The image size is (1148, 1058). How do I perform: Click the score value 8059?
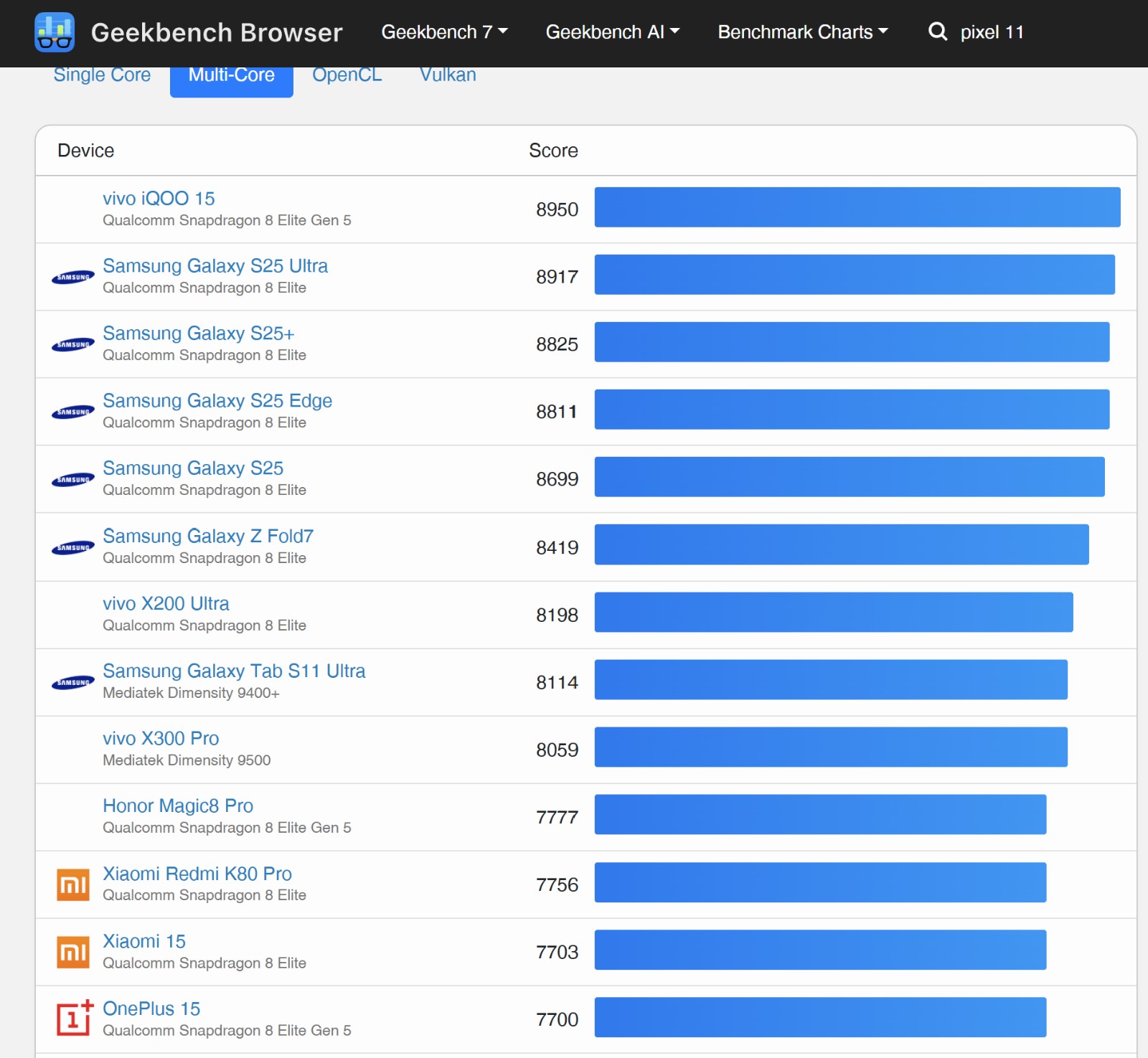point(557,750)
